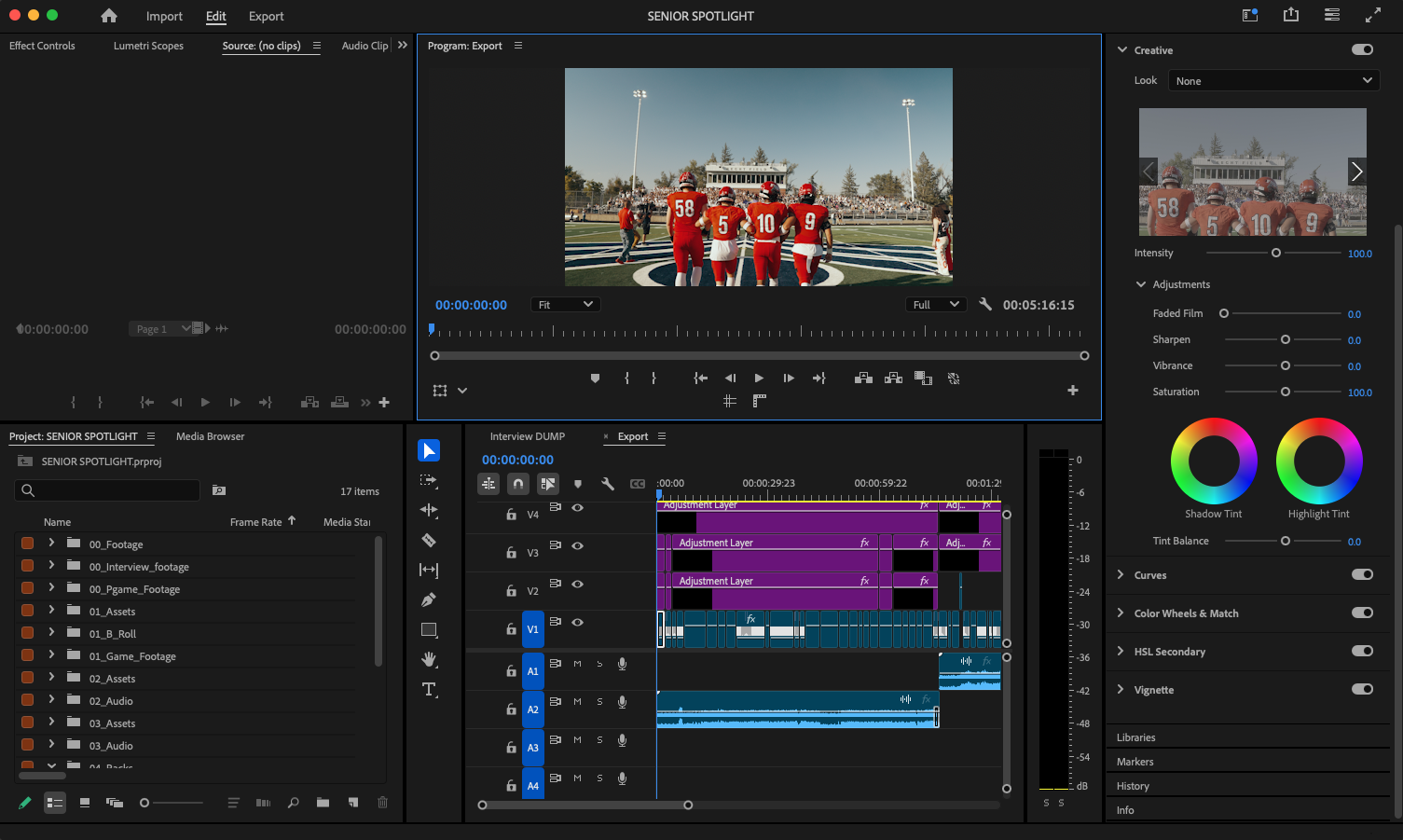Select the Pen tool

click(x=429, y=599)
